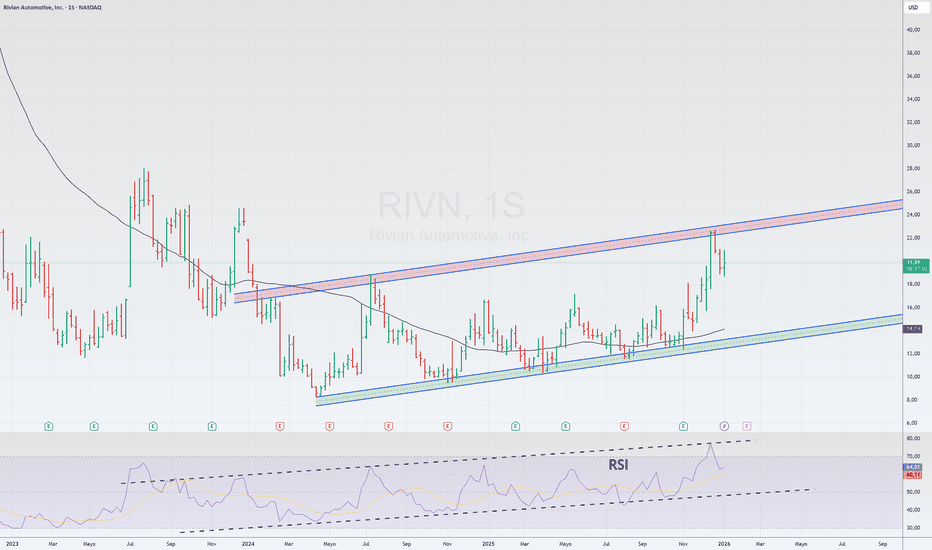Click the 70,00 RSI scale label
The image size is (932, 550).
pos(913,457)
